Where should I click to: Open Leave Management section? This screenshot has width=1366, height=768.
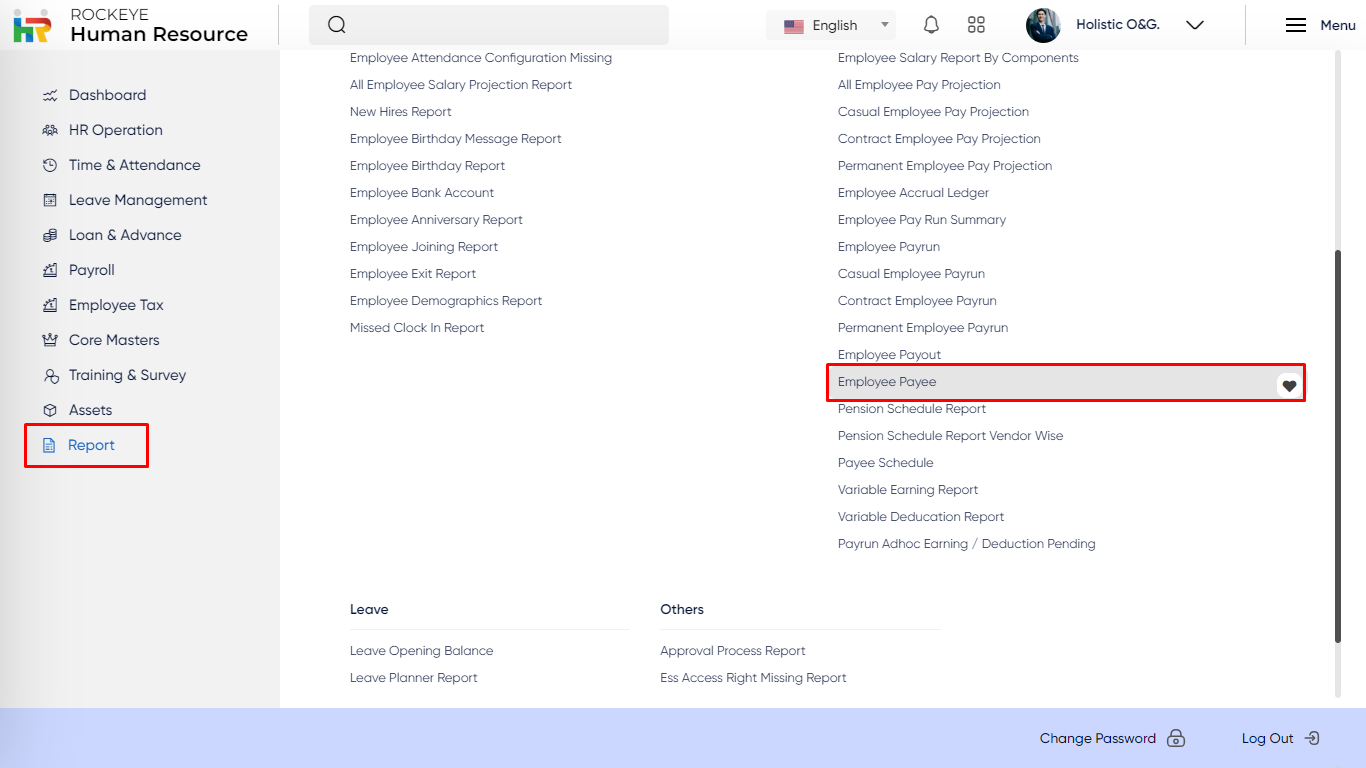[138, 200]
